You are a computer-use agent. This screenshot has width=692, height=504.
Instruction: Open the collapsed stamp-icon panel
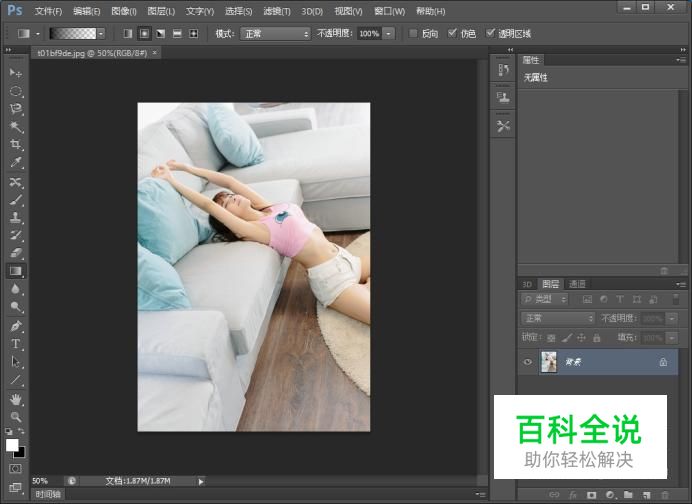pyautogui.click(x=503, y=97)
